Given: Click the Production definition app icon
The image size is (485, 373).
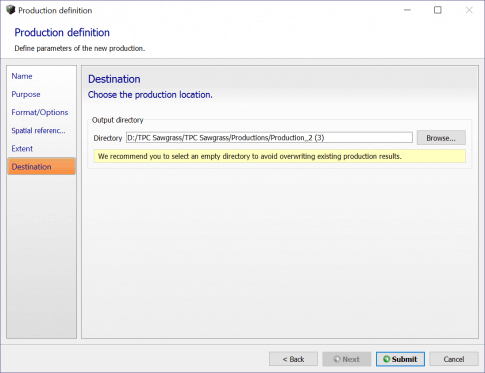Looking at the screenshot, I should tap(11, 10).
